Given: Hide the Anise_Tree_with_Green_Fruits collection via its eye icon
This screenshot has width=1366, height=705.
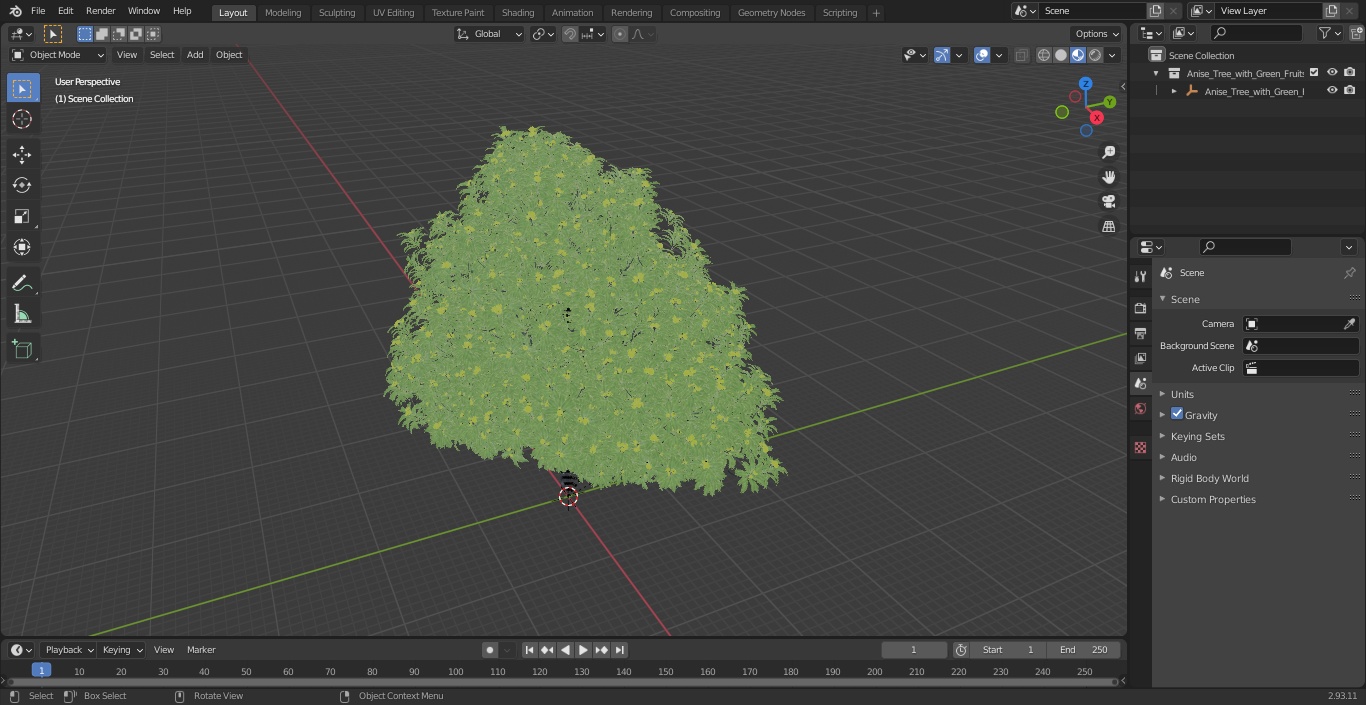Looking at the screenshot, I should point(1332,73).
